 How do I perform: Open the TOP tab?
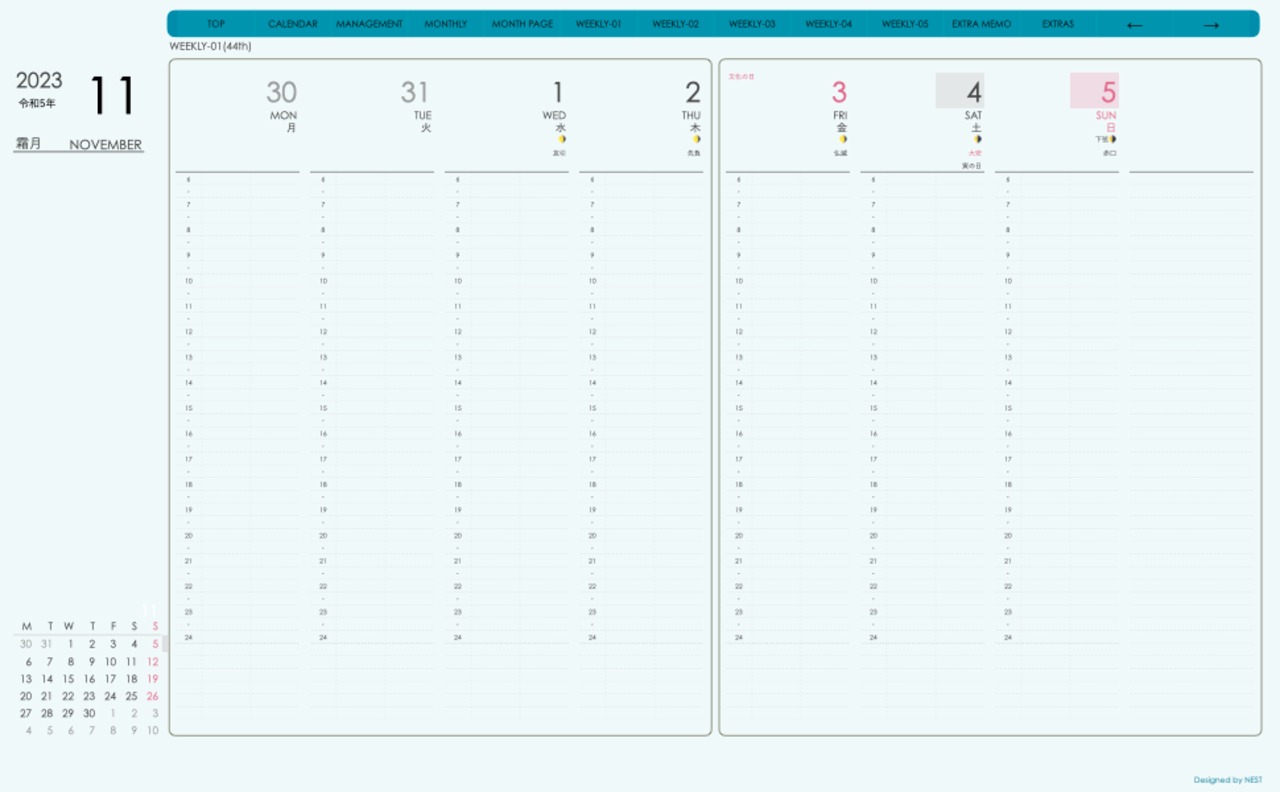pos(216,24)
